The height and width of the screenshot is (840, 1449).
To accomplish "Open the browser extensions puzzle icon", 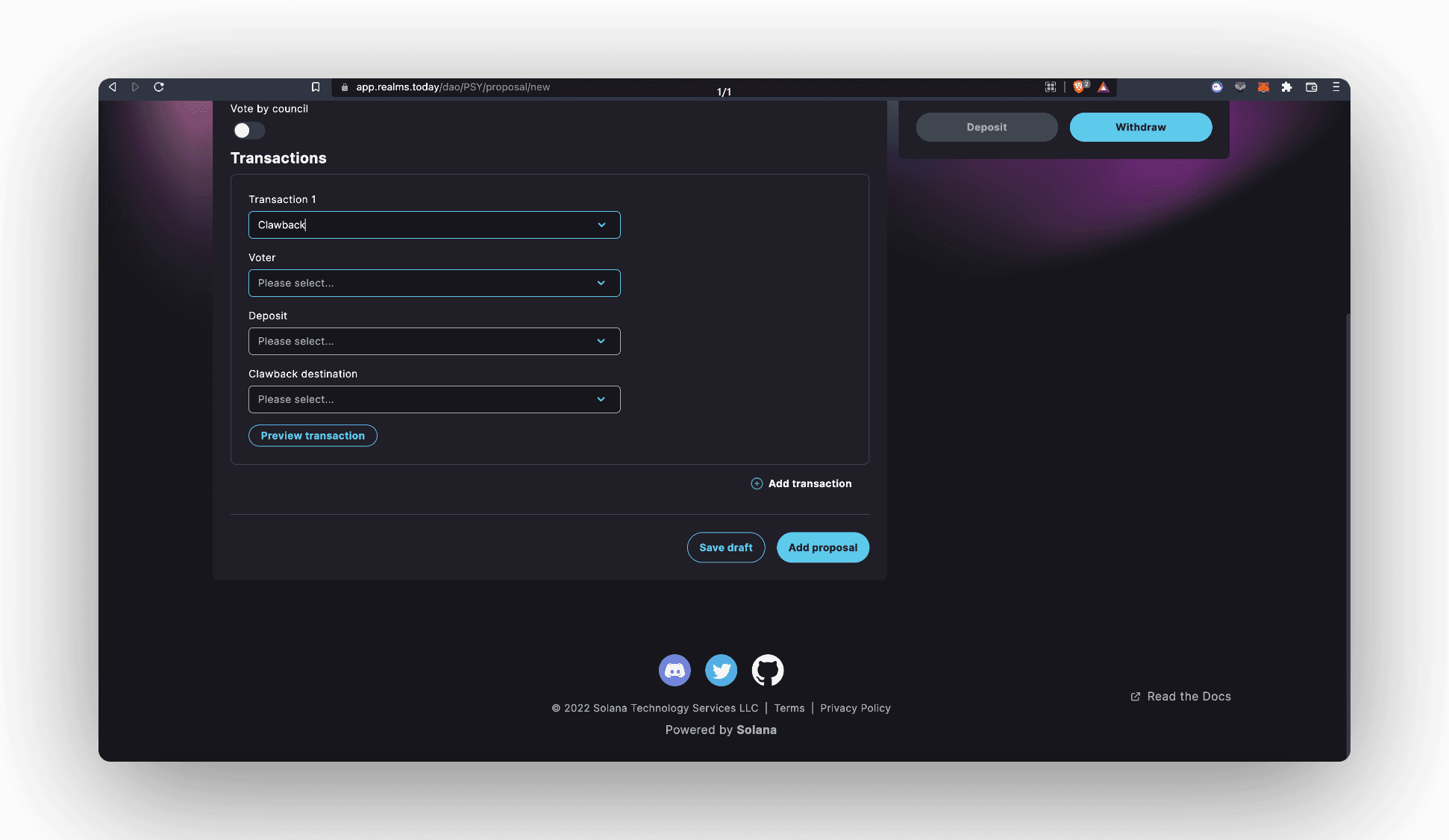I will pyautogui.click(x=1286, y=87).
